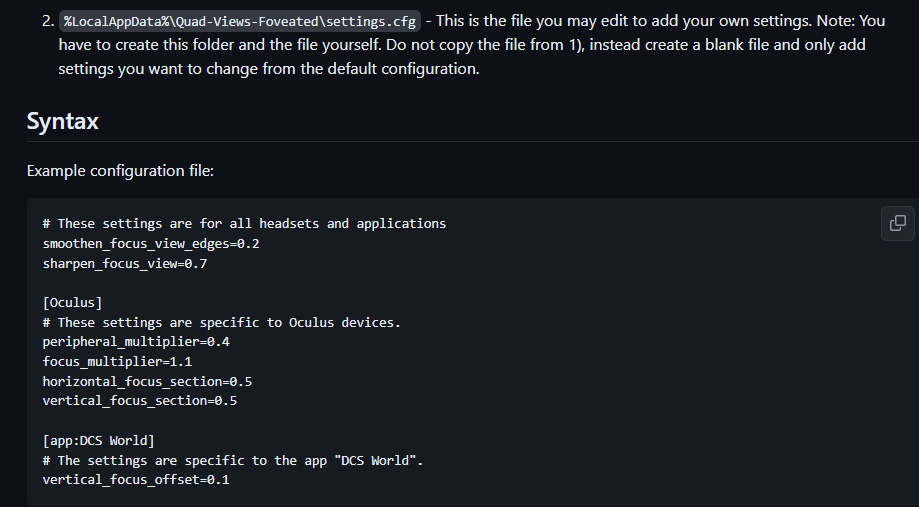
Task: Click the sharpen_focus_view=0.7 code line
Action: coord(124,263)
